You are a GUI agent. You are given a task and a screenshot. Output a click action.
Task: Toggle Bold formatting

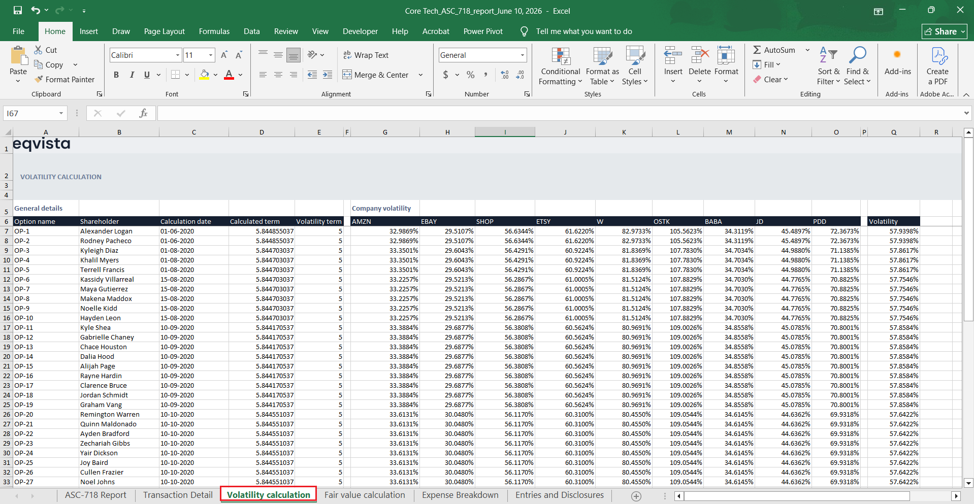(x=116, y=75)
